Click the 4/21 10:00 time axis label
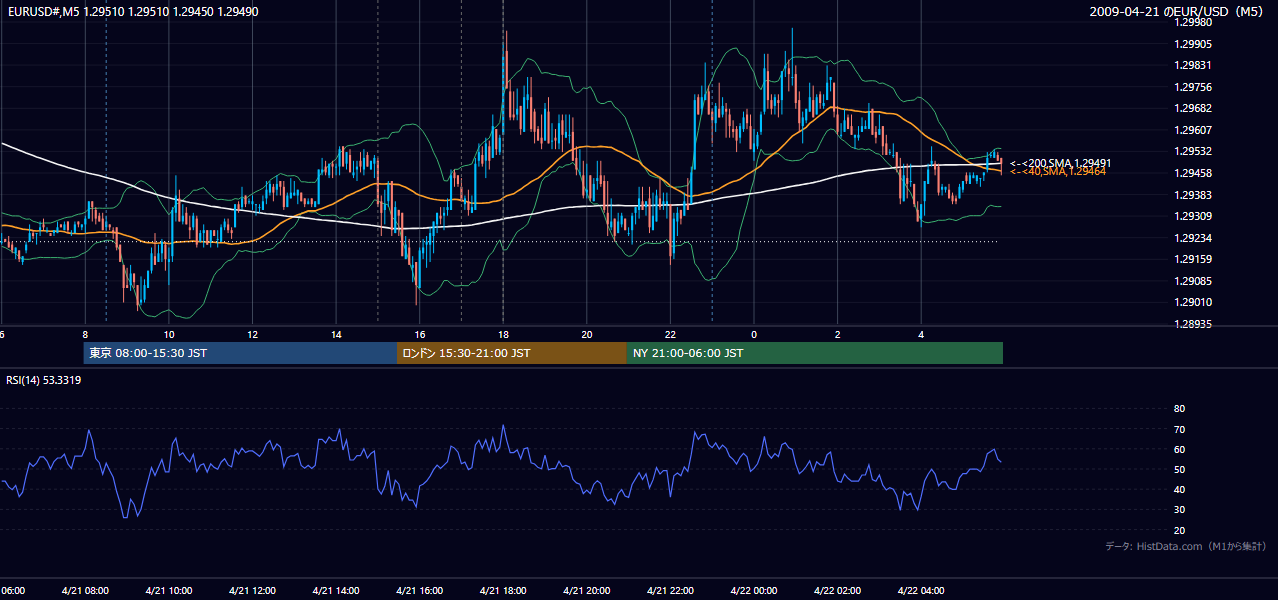 (x=167, y=591)
